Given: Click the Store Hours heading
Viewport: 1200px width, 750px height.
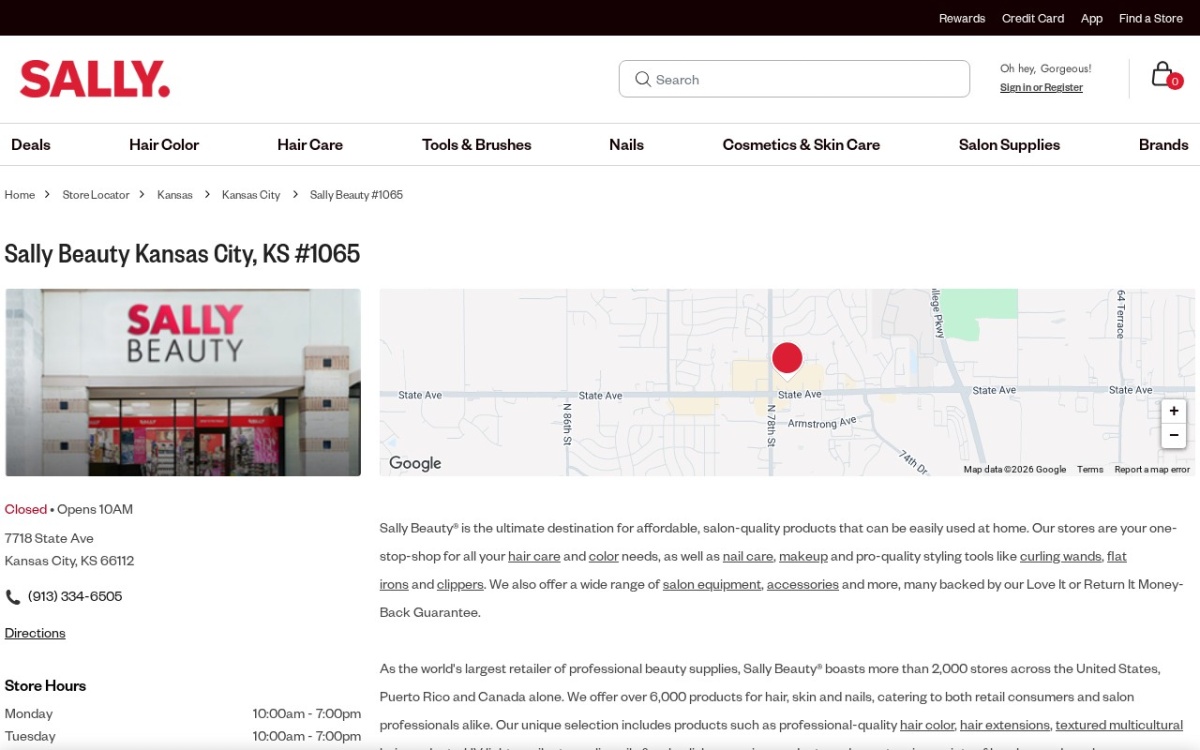Looking at the screenshot, I should tap(45, 686).
